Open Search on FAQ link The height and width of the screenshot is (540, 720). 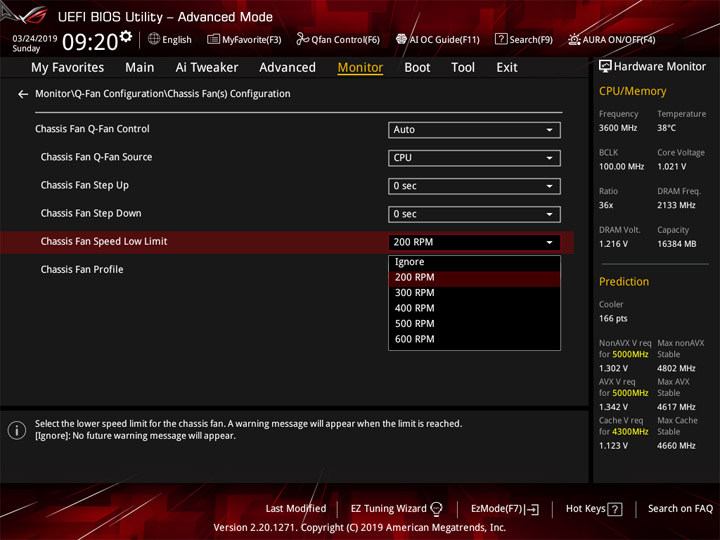681,509
